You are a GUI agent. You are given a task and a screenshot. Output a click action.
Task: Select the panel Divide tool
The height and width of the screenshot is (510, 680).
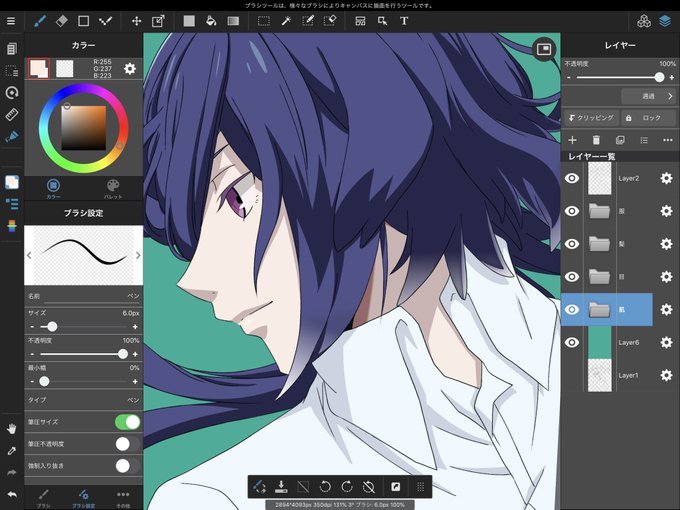[x=360, y=21]
